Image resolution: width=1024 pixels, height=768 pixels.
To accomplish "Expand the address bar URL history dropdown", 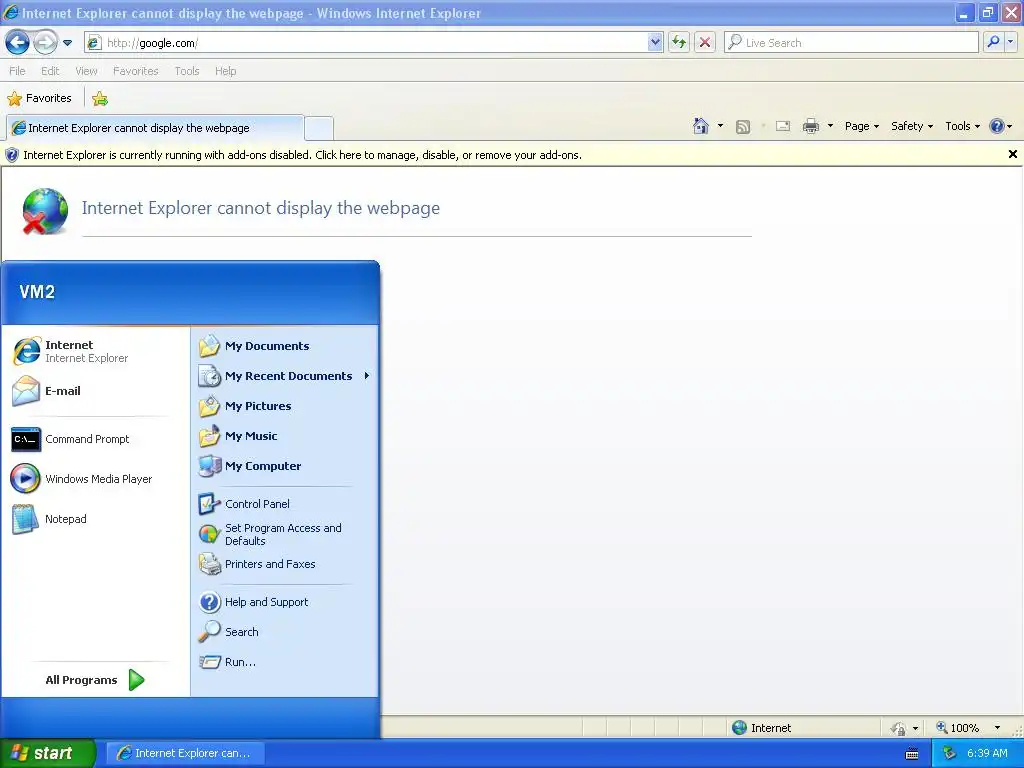I will pos(655,43).
